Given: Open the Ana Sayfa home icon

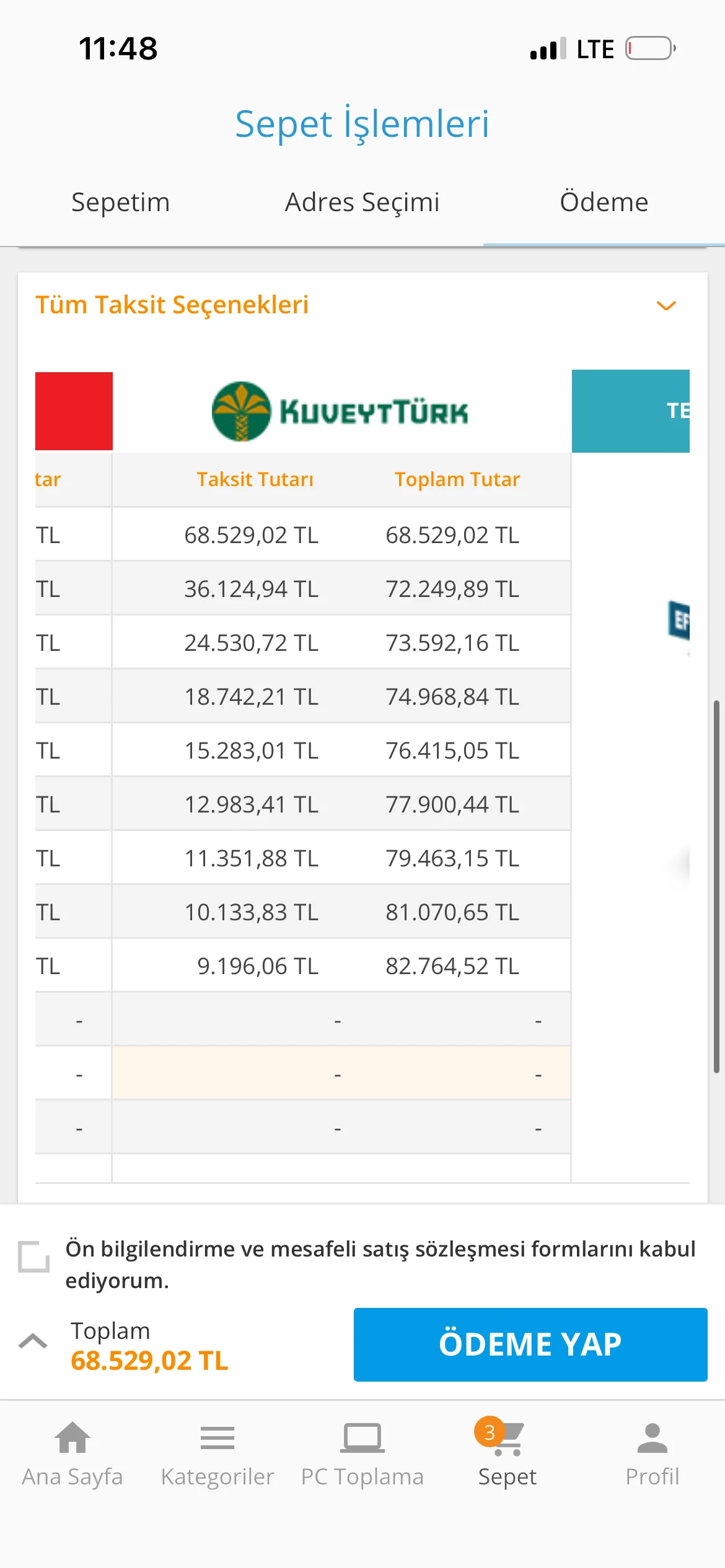Looking at the screenshot, I should [x=72, y=1437].
